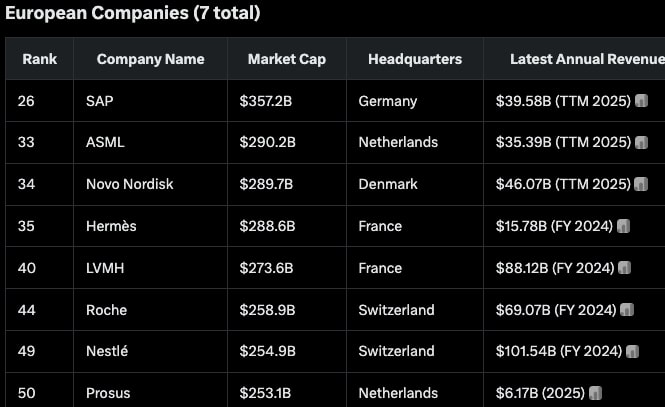This screenshot has height=407, width=665.
Task: Open the source icon beside SAP revenue
Action: pos(641,101)
